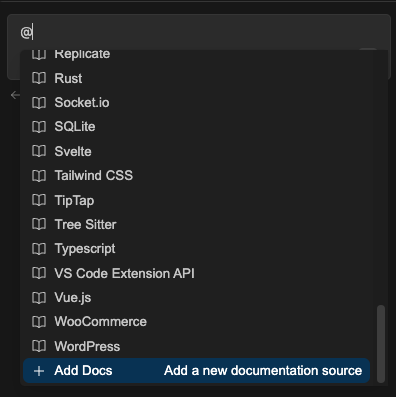
Task: Pick WooCommerce documentation
Action: coord(197,322)
